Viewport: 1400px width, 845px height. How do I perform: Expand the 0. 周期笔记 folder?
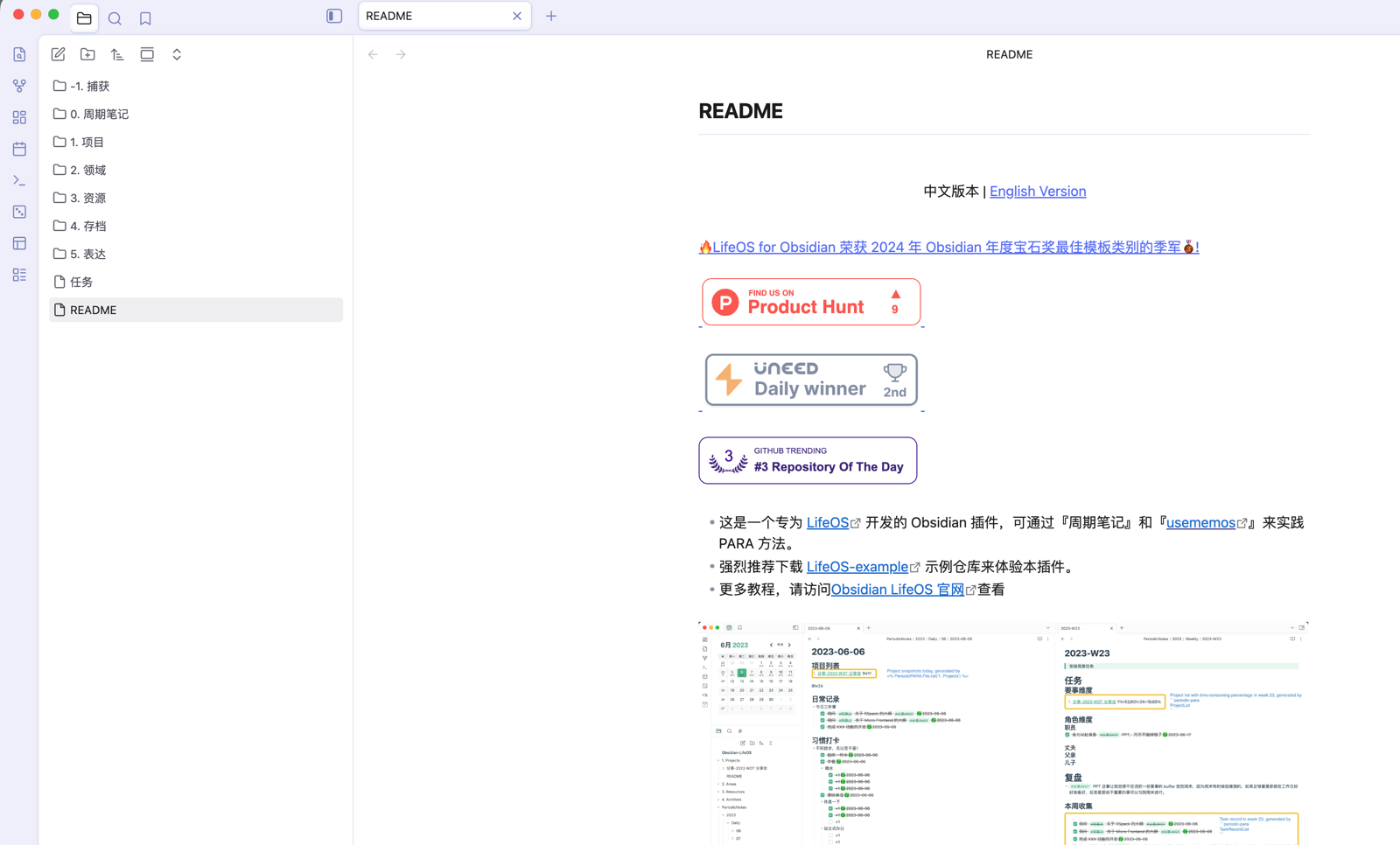click(196, 114)
